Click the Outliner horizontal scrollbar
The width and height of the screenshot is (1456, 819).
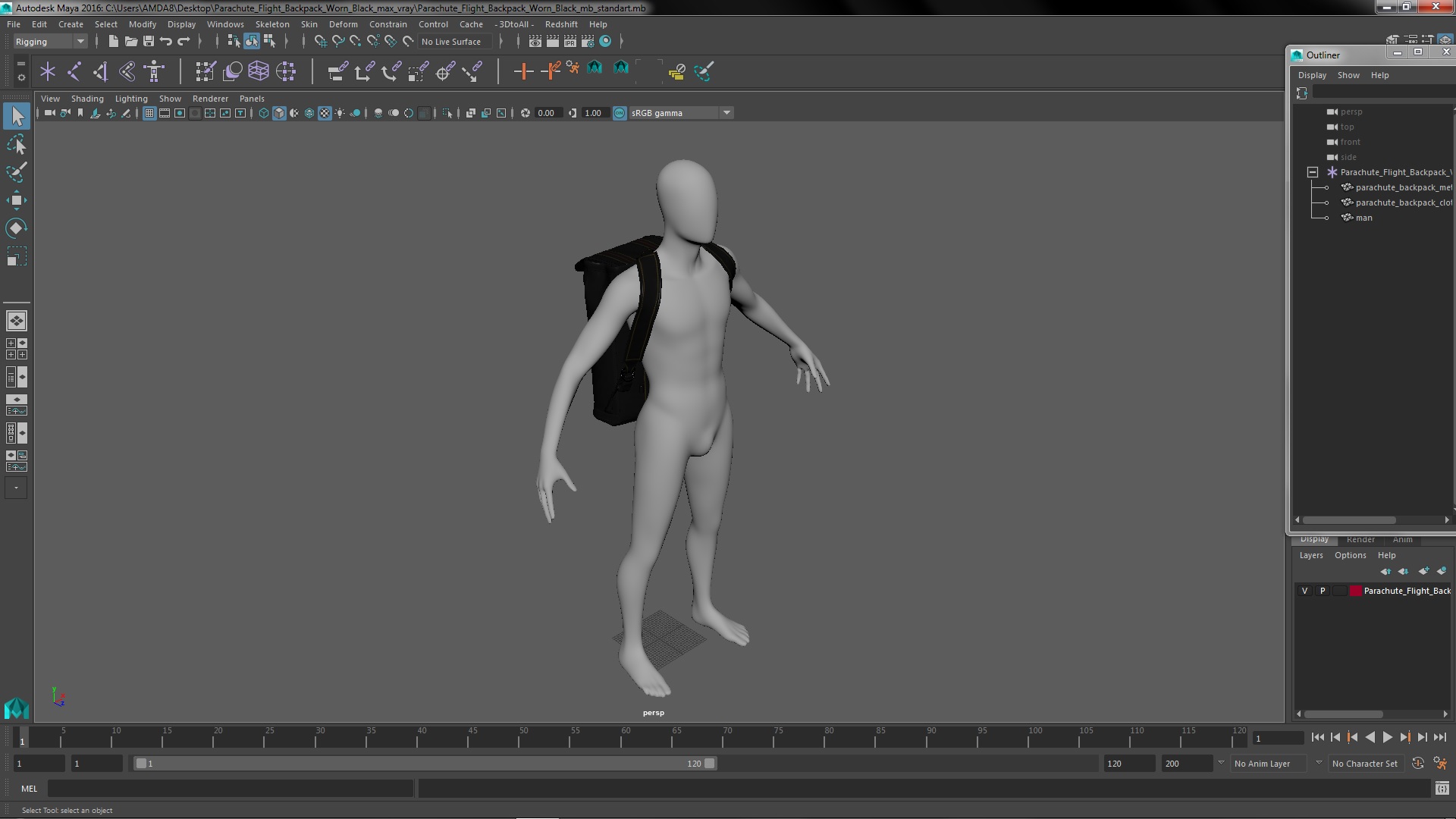[x=1349, y=520]
